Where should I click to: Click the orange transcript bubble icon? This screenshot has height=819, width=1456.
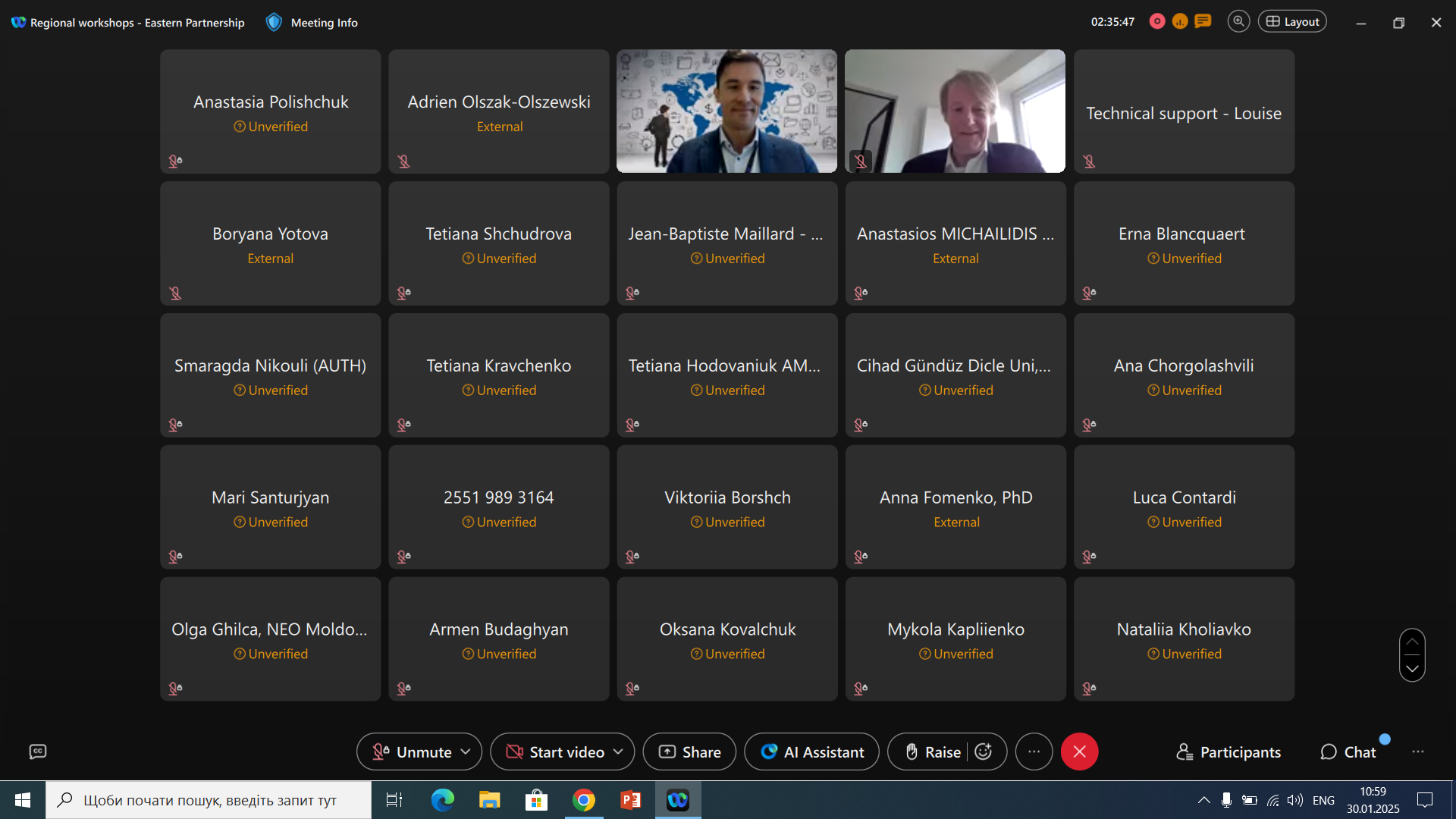point(1203,21)
